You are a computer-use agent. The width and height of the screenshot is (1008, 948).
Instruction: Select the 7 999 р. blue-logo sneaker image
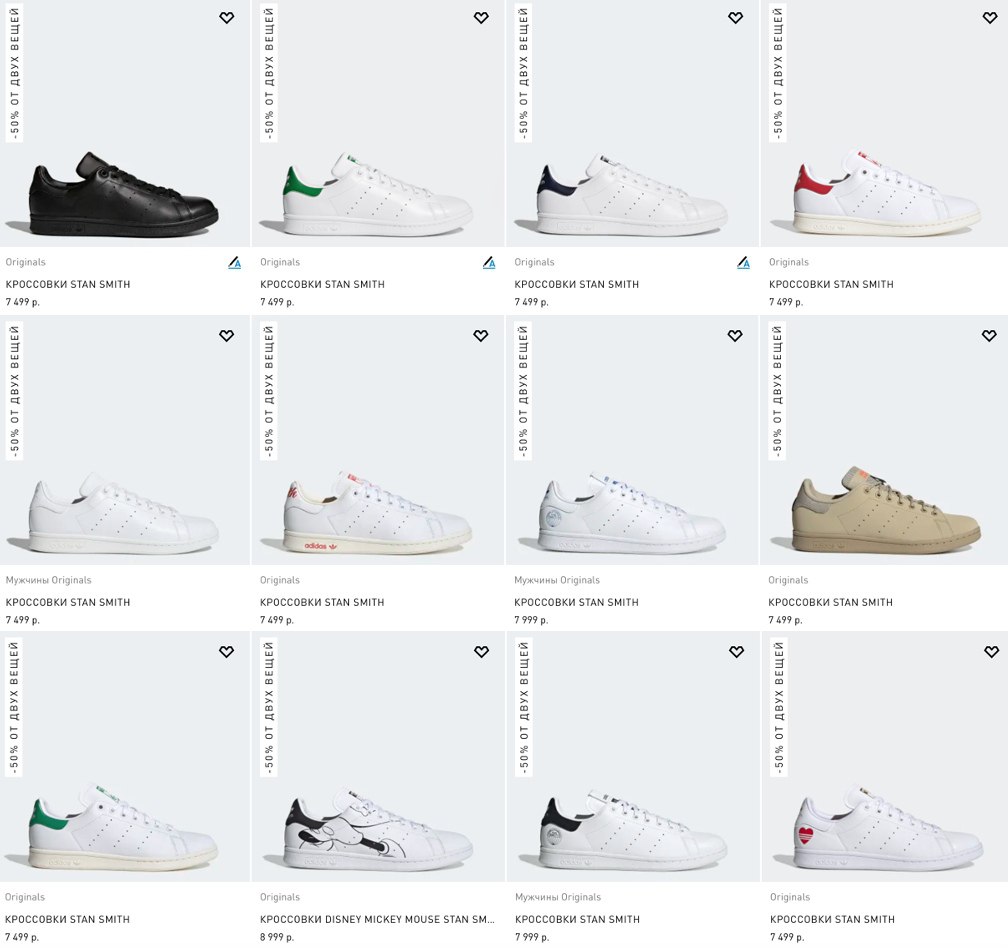click(632, 440)
